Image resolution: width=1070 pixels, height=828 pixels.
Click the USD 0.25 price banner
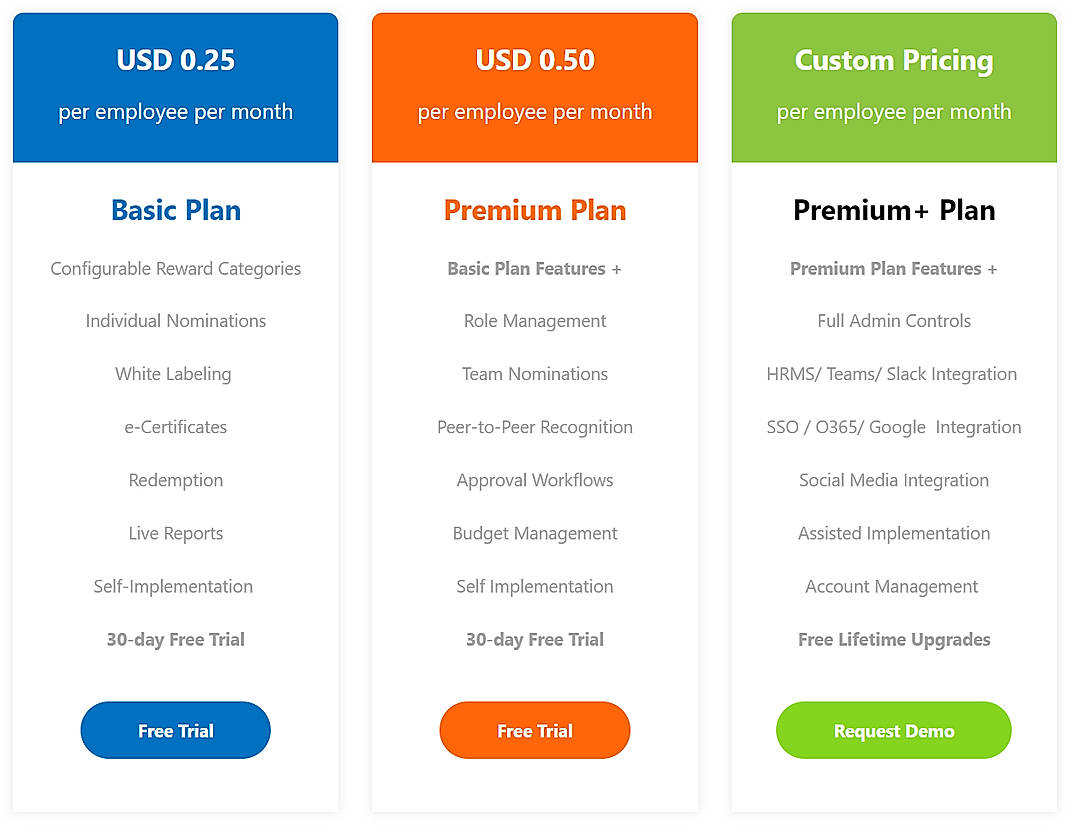(x=175, y=60)
